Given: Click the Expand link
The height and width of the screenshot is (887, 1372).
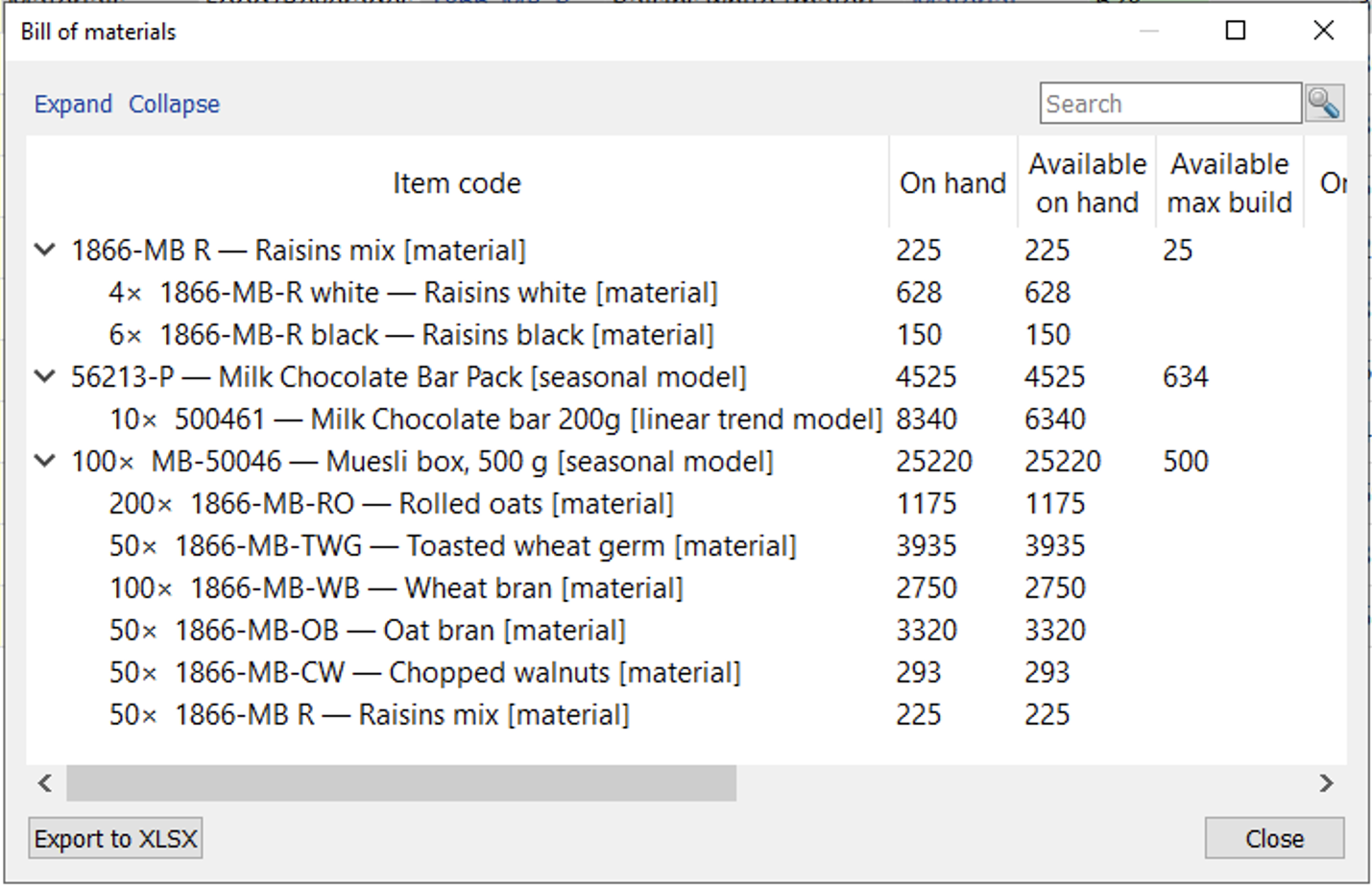Looking at the screenshot, I should 73,104.
